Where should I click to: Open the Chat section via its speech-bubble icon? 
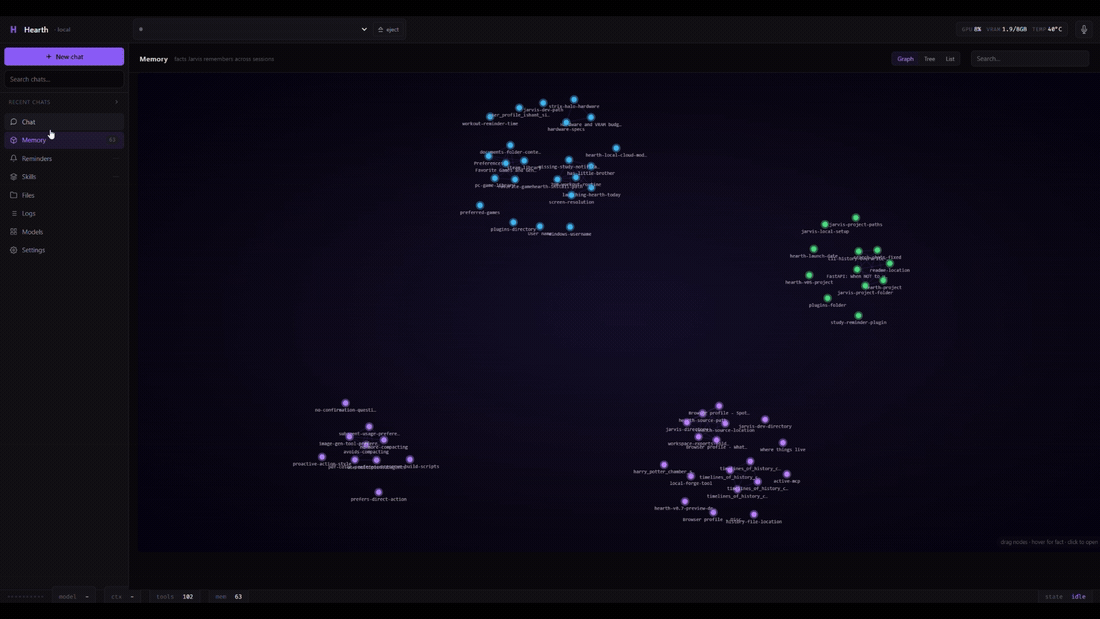(x=13, y=121)
